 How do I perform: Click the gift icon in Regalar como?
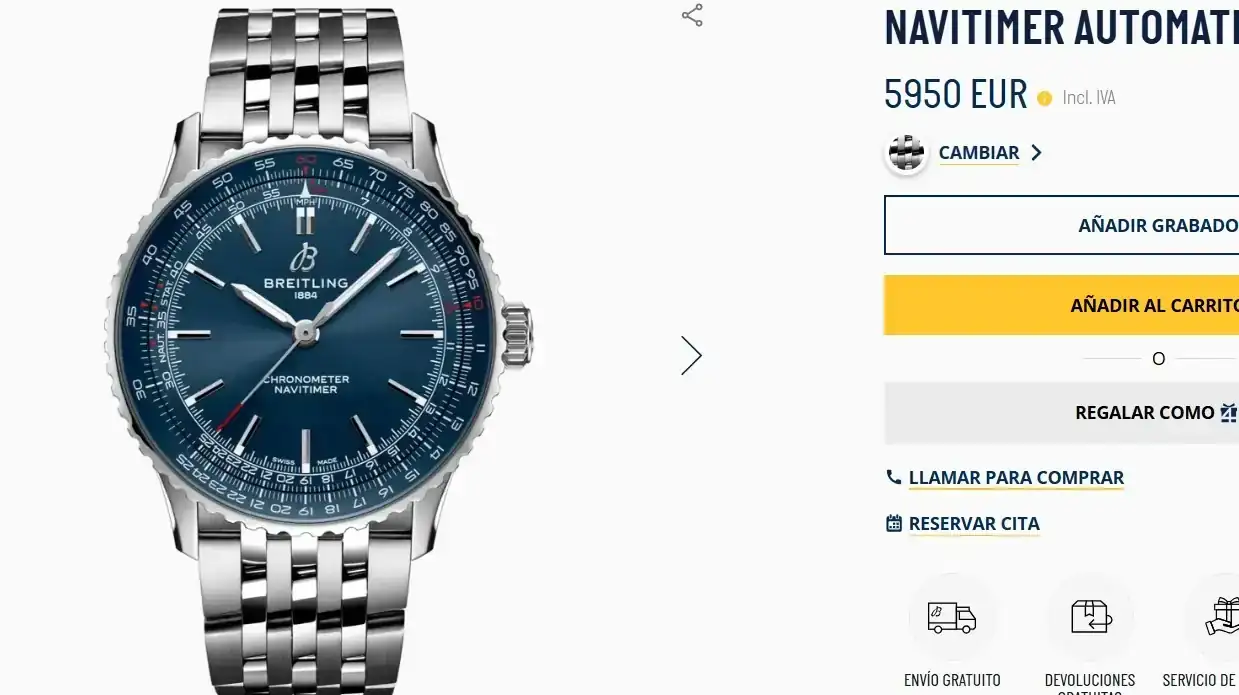tap(1229, 412)
